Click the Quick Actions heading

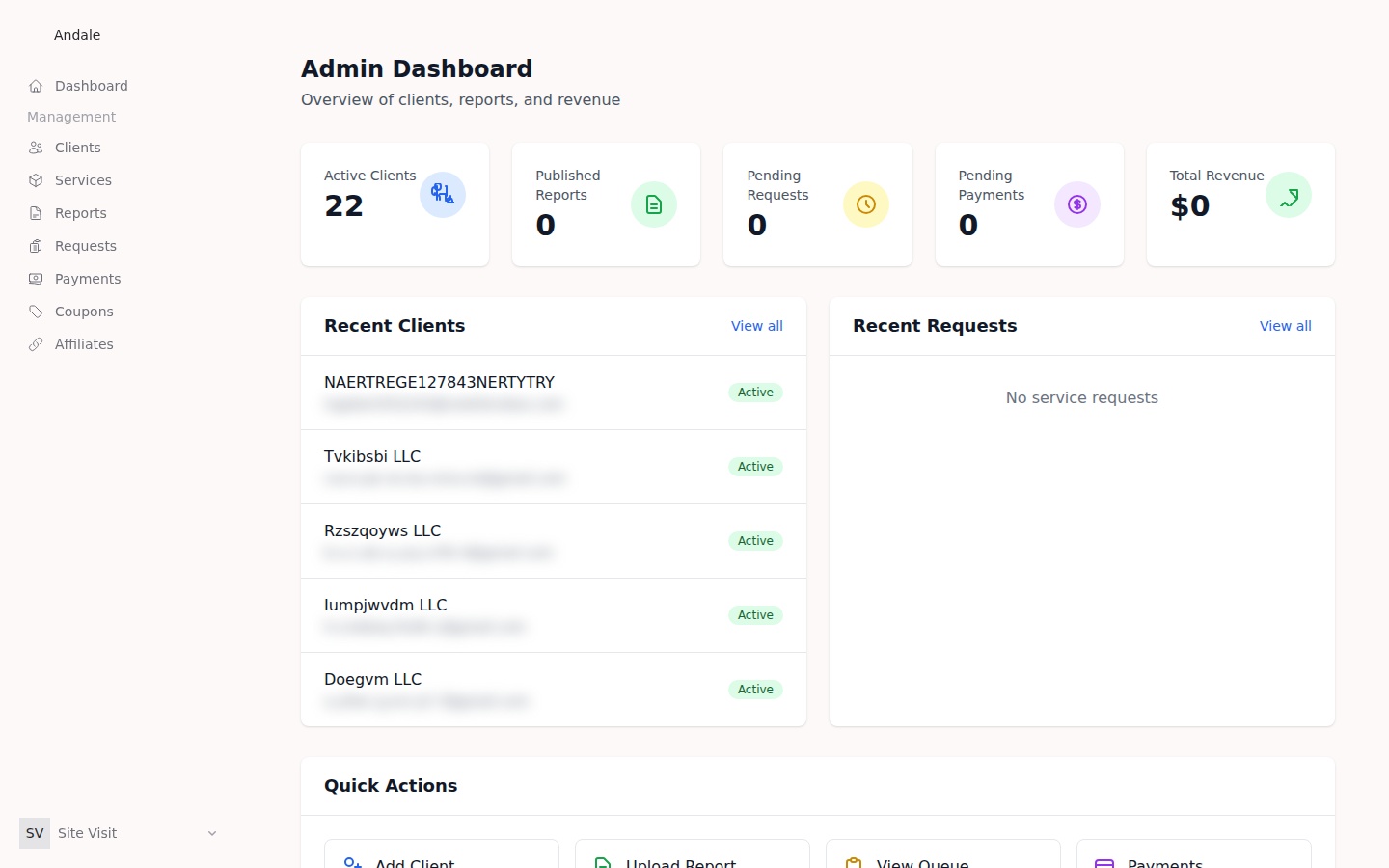391,786
